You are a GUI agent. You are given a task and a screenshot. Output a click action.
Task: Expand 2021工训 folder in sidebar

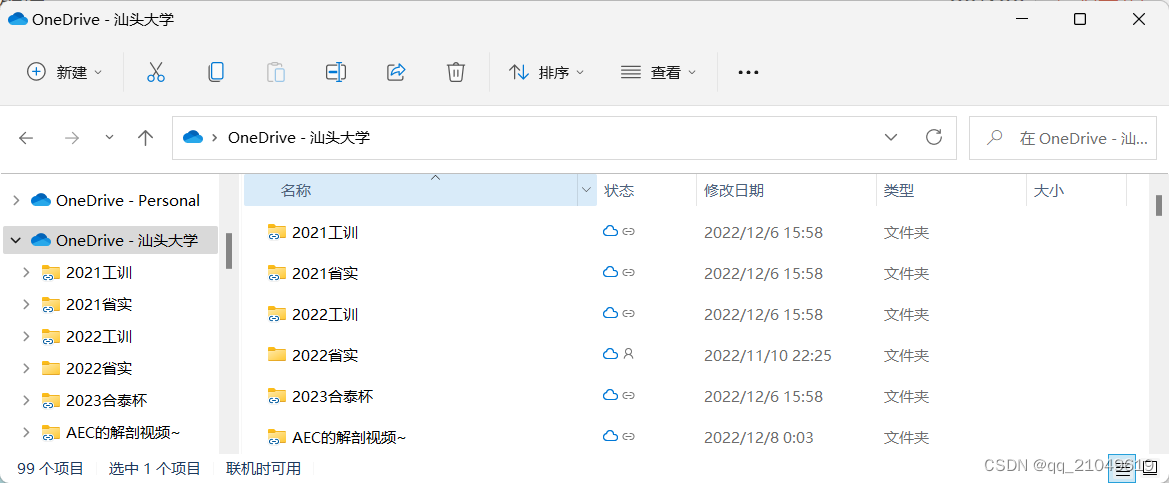point(26,273)
